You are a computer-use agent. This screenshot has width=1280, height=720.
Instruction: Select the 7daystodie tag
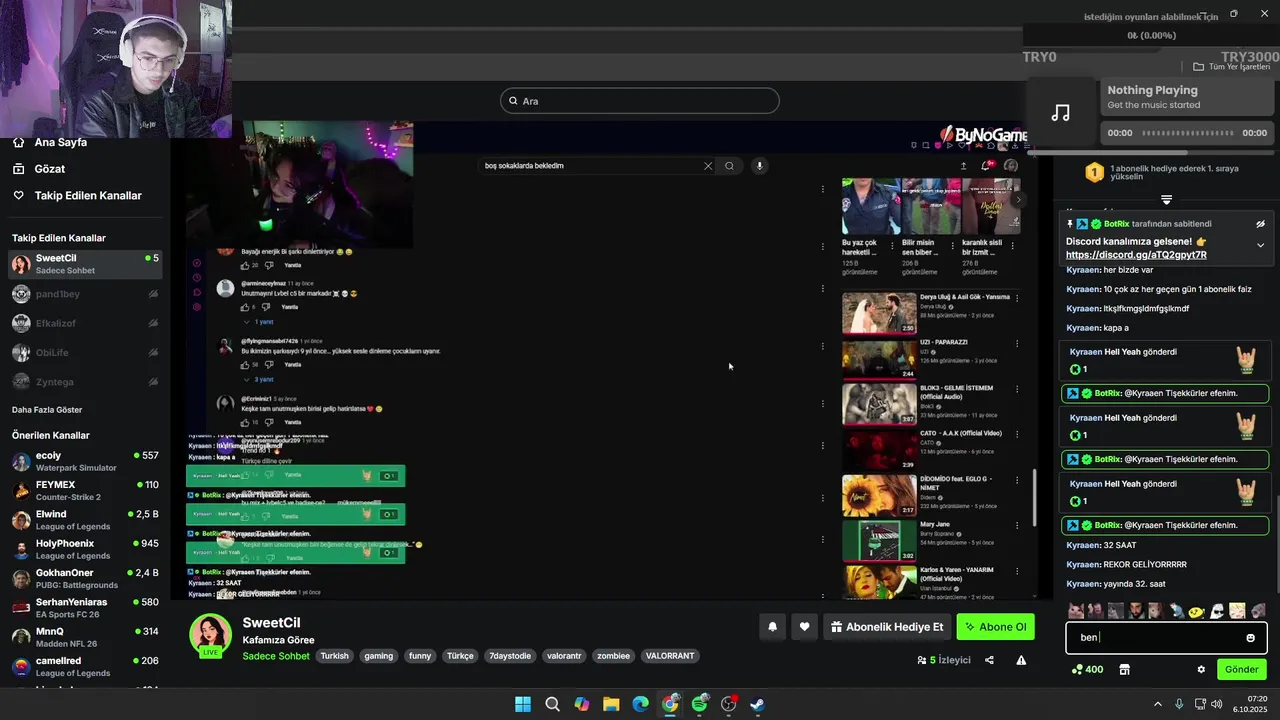pos(510,656)
